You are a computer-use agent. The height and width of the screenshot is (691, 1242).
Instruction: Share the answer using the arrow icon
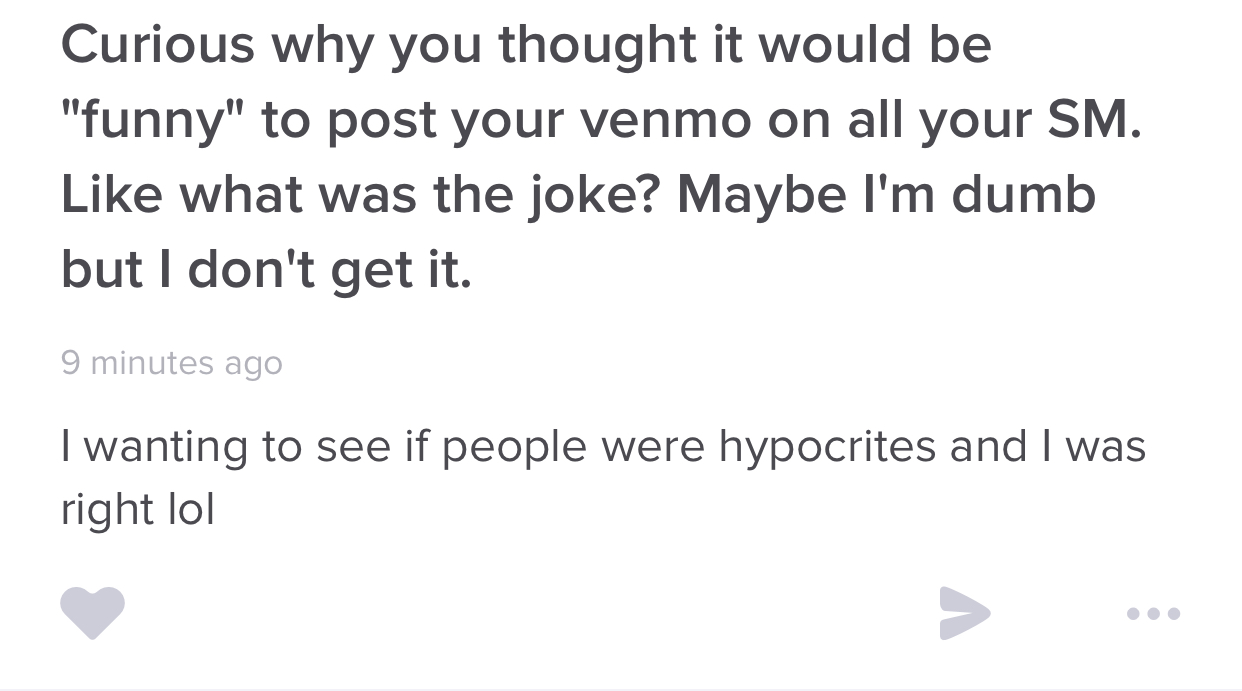click(965, 612)
